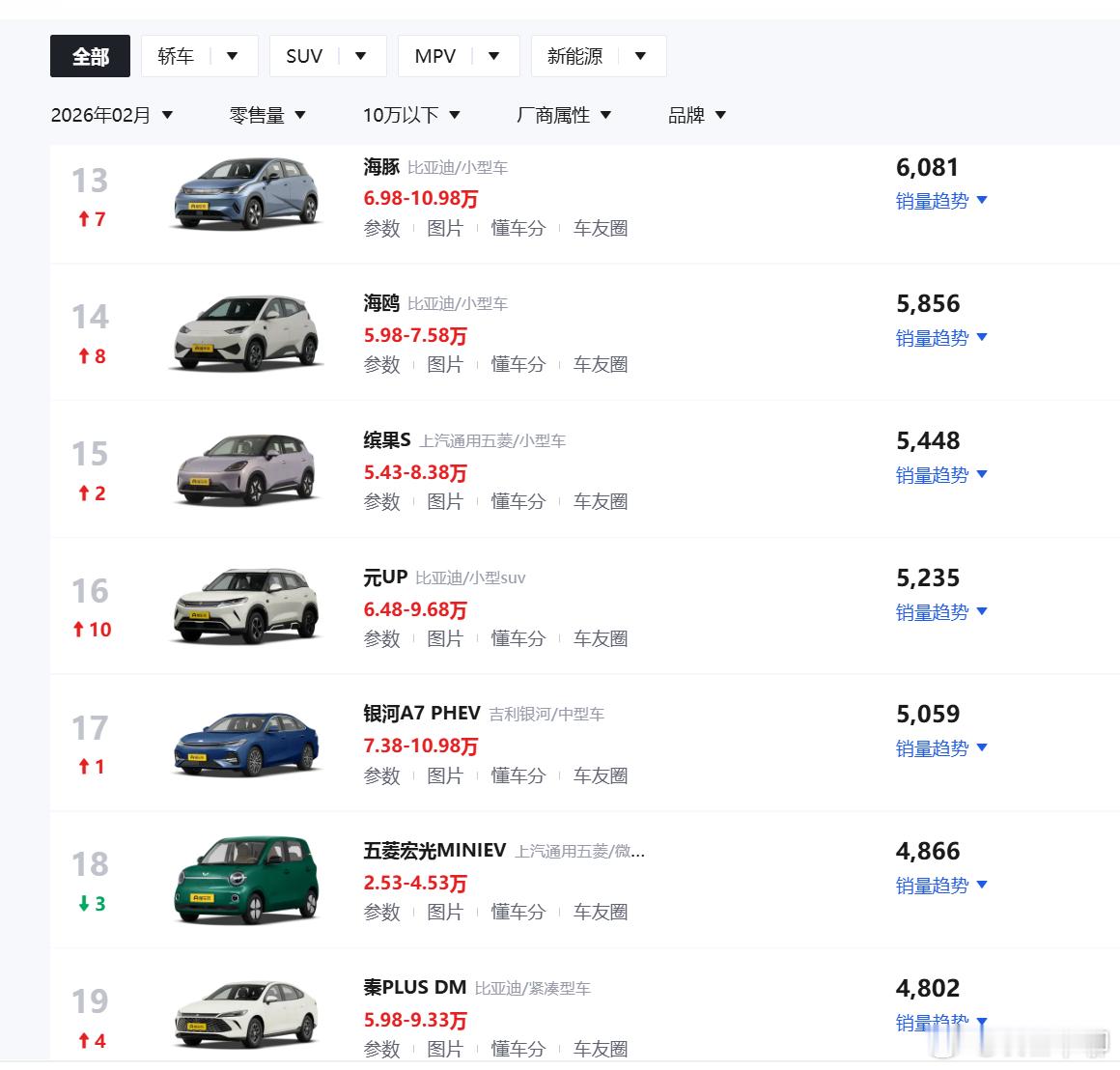Expand the SUV tab dropdown arrow
This screenshot has width=1120, height=1070.
point(361,56)
